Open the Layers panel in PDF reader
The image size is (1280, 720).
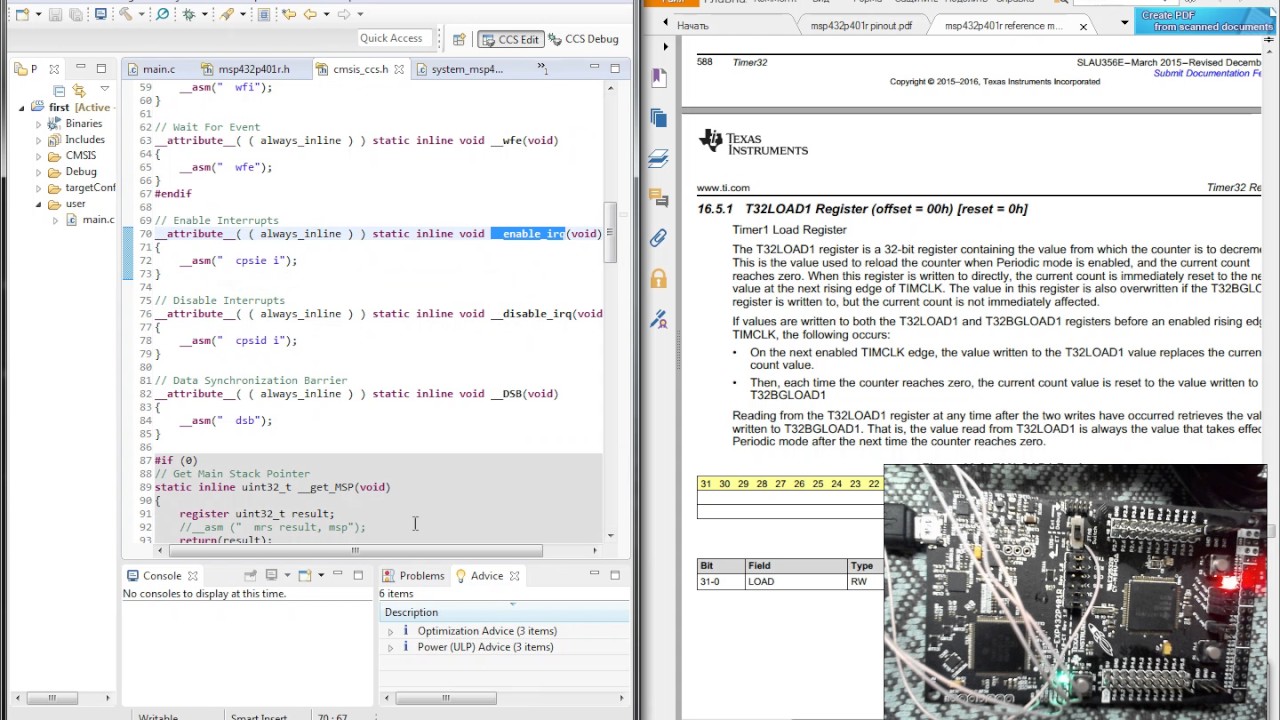658,157
